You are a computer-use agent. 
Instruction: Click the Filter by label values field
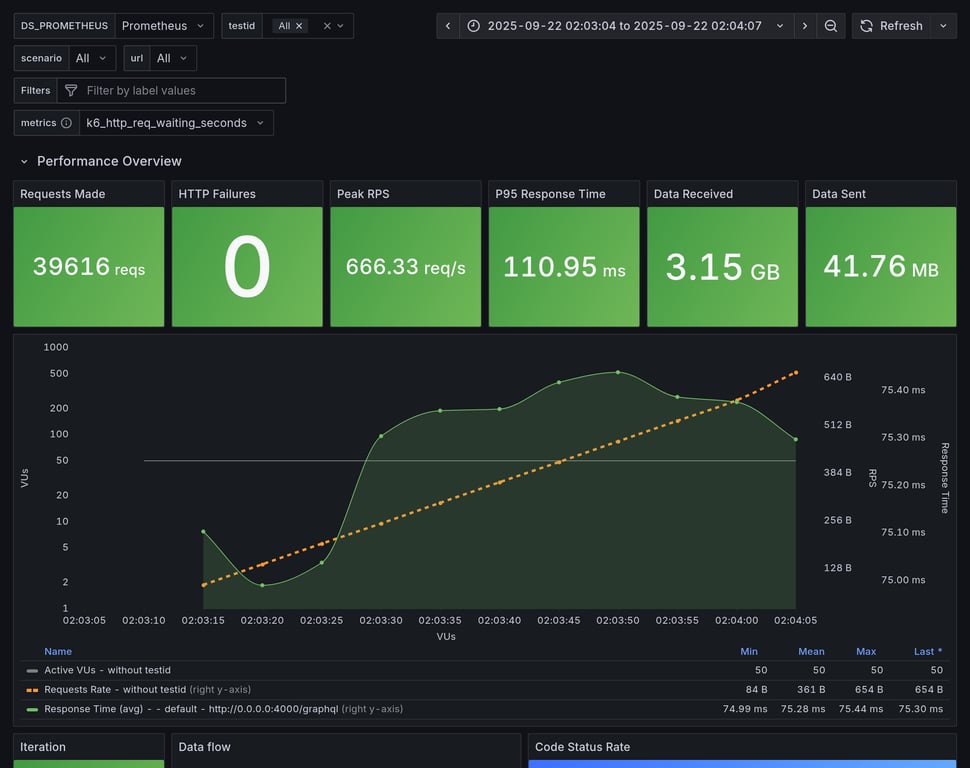click(x=180, y=91)
